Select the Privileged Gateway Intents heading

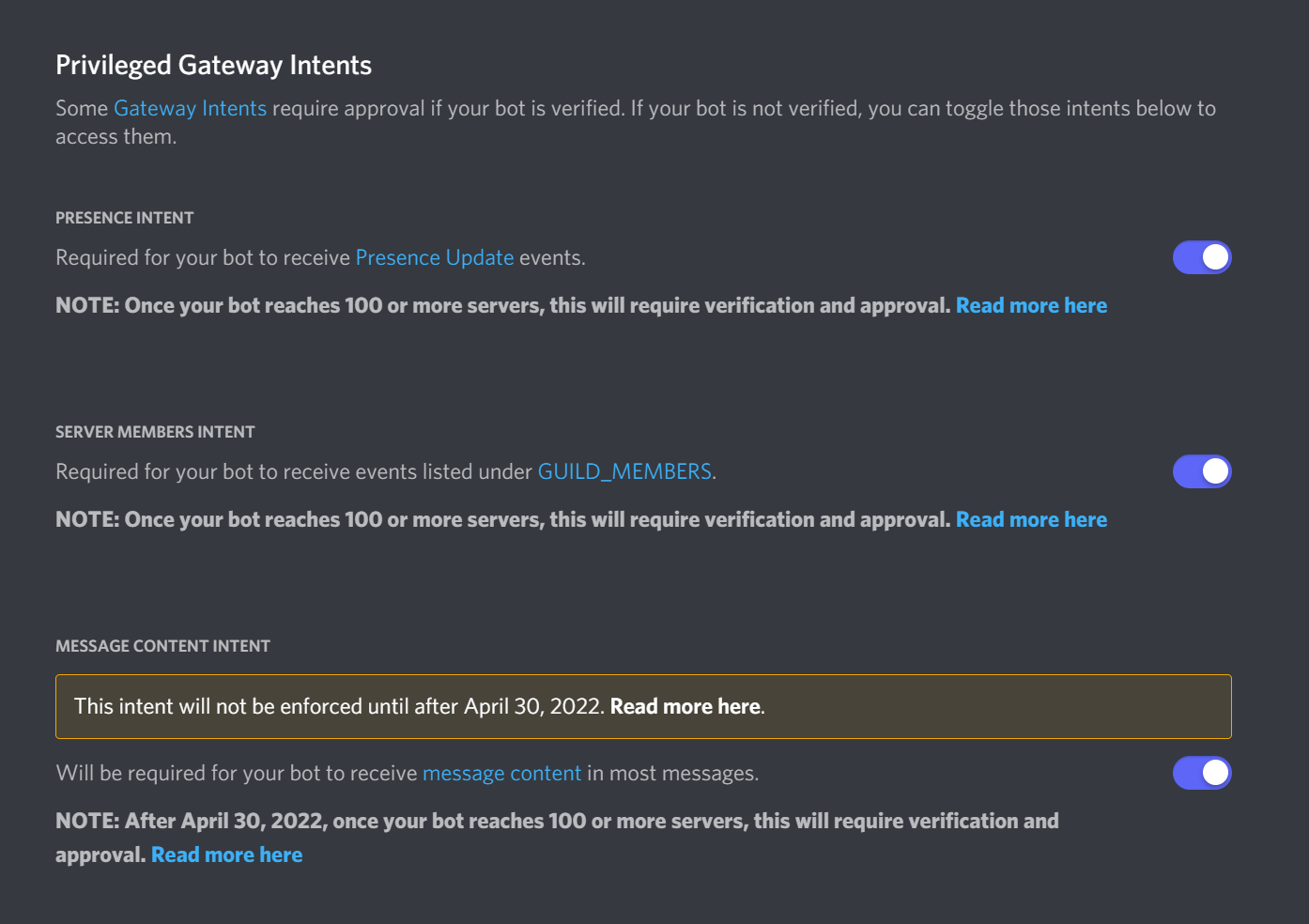click(213, 64)
